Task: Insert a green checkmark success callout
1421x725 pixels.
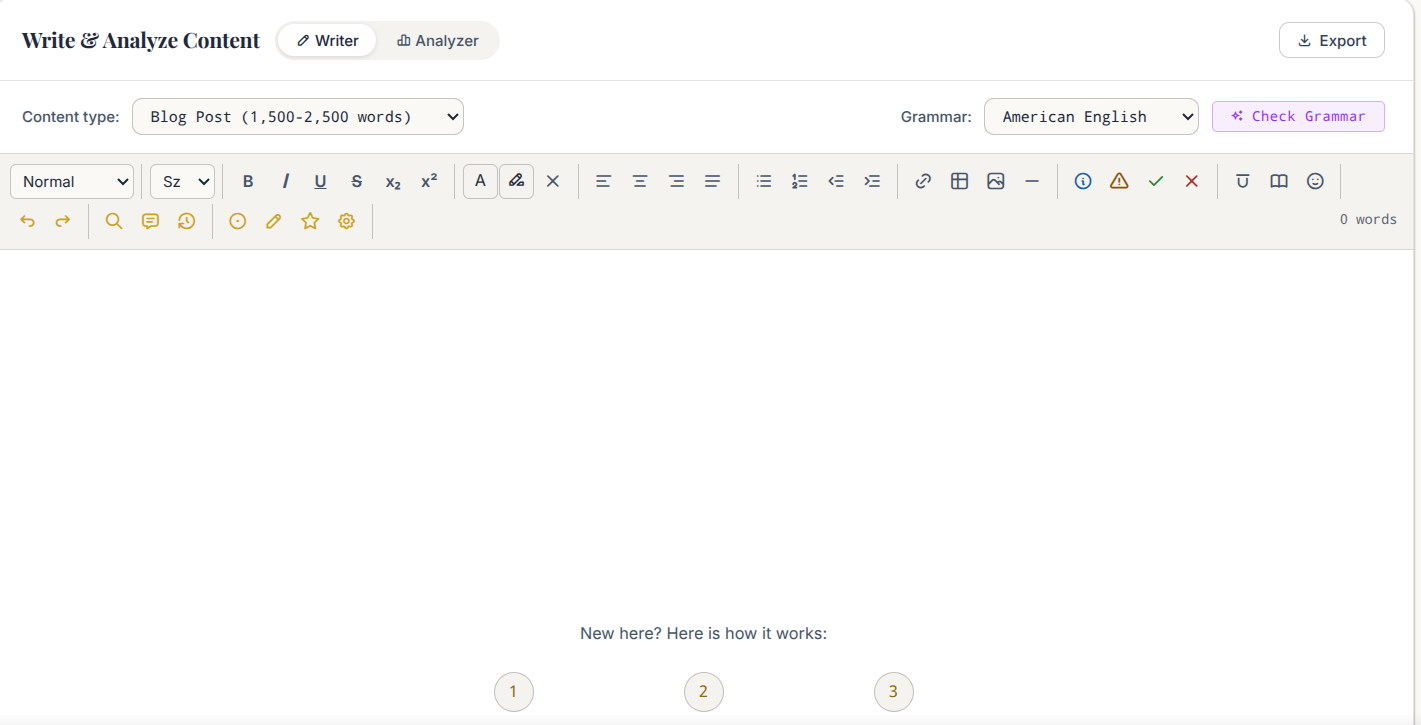Action: click(1156, 181)
